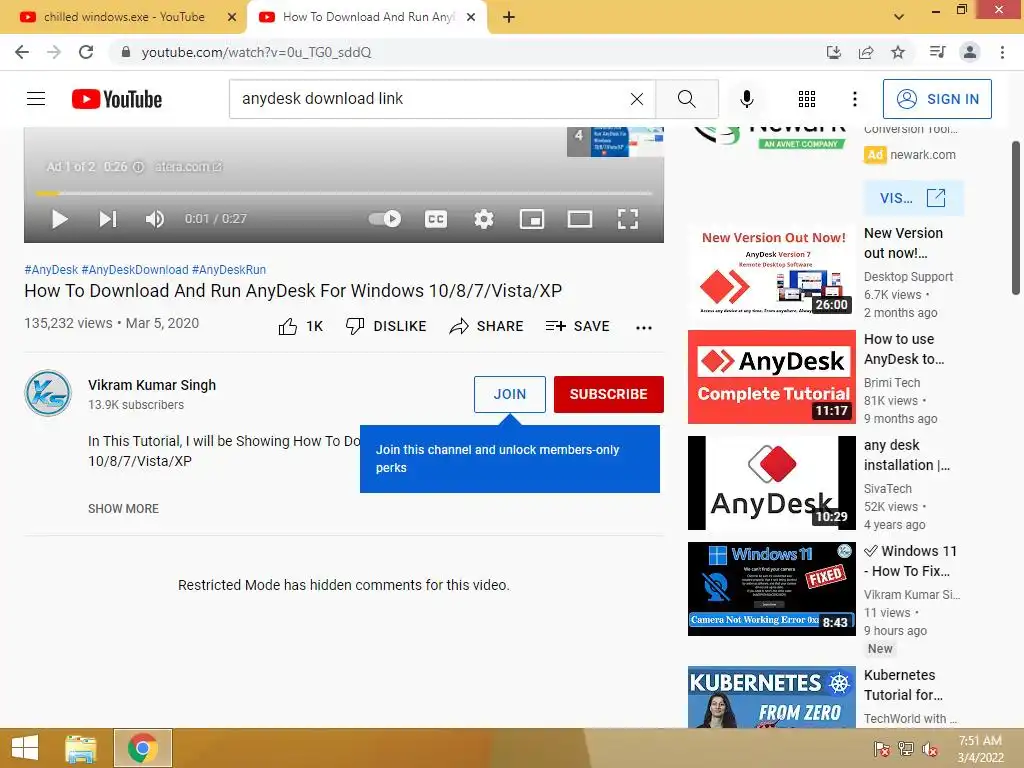Click the Chrome taskbar icon
1024x768 pixels.
(x=142, y=748)
